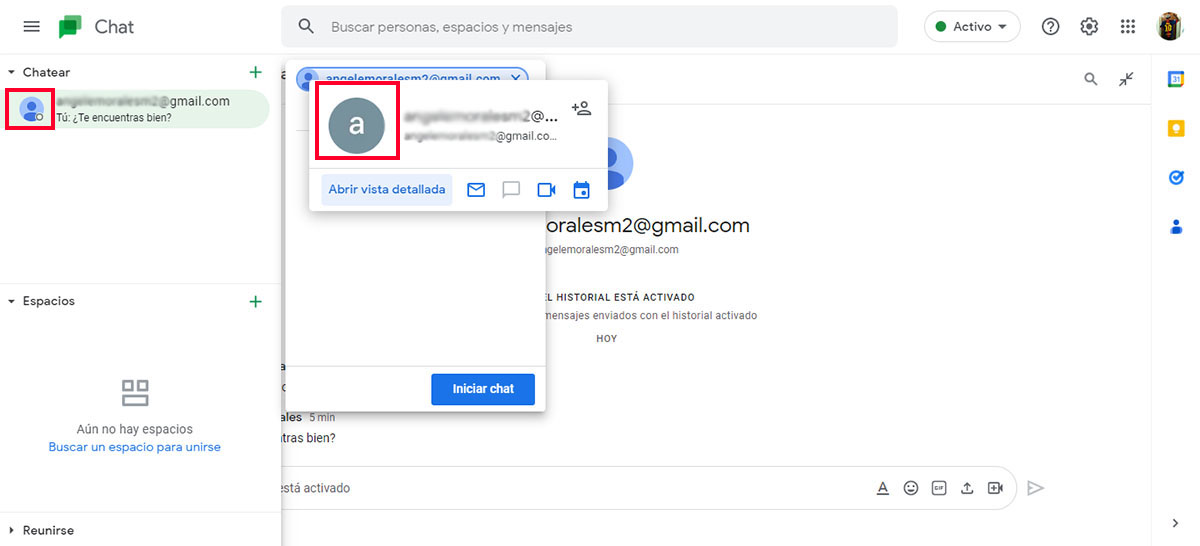Click Buscar un espacio para unirse link

tap(135, 447)
